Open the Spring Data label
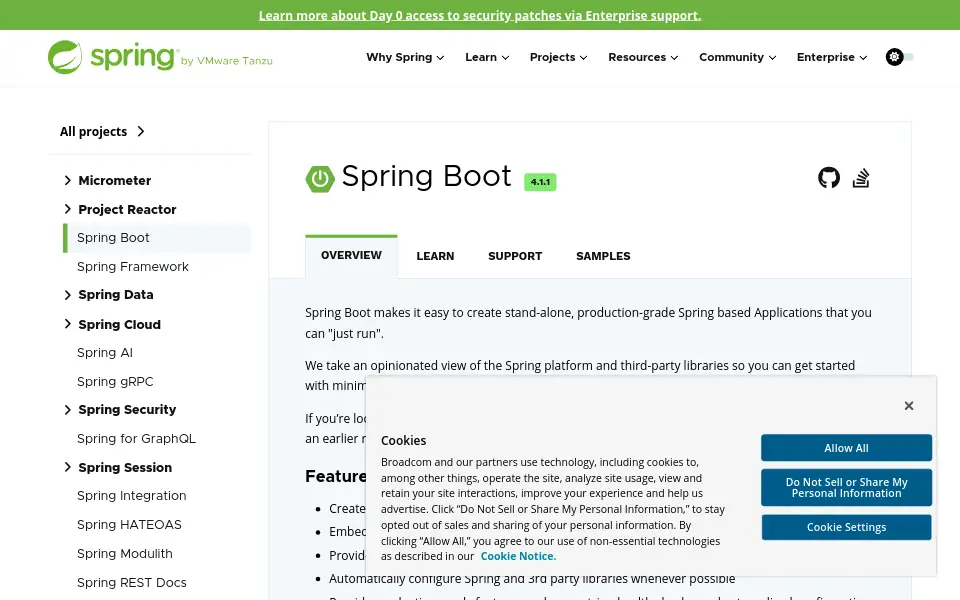This screenshot has height=600, width=960. 116,294
